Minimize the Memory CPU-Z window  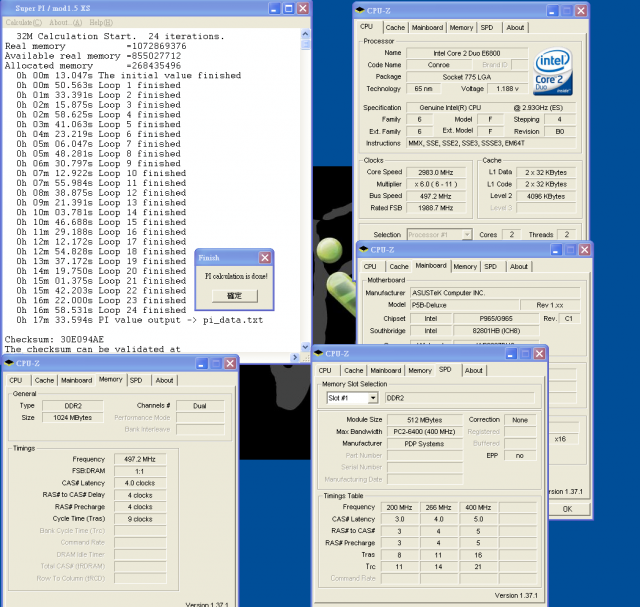(201, 363)
